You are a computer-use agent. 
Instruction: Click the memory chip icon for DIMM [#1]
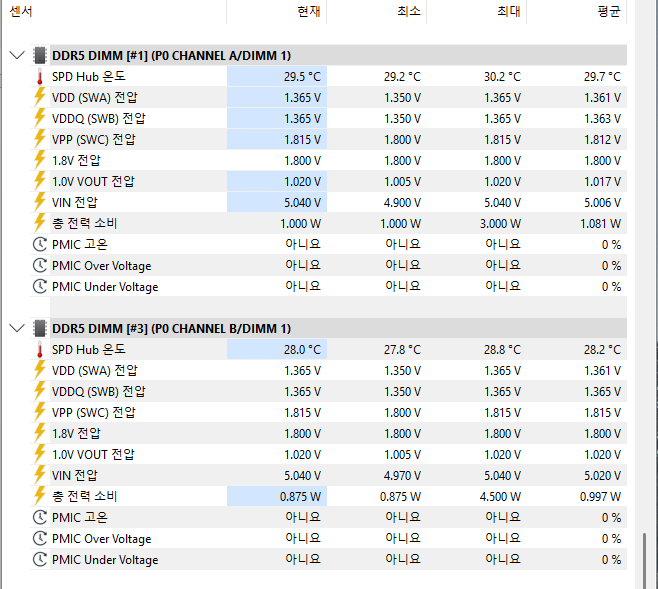tap(40, 55)
